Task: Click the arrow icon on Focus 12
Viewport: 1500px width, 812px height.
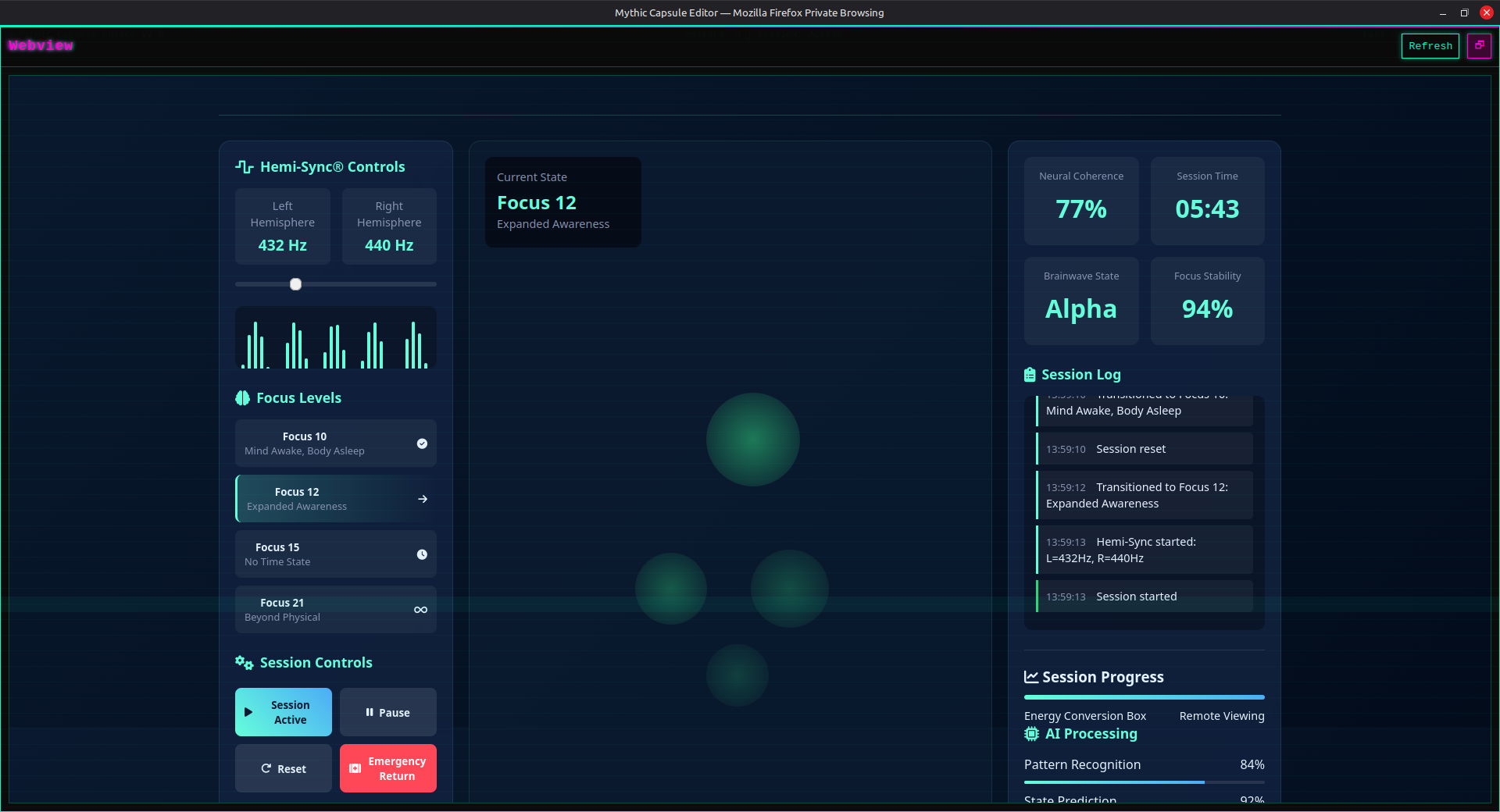Action: tap(423, 499)
